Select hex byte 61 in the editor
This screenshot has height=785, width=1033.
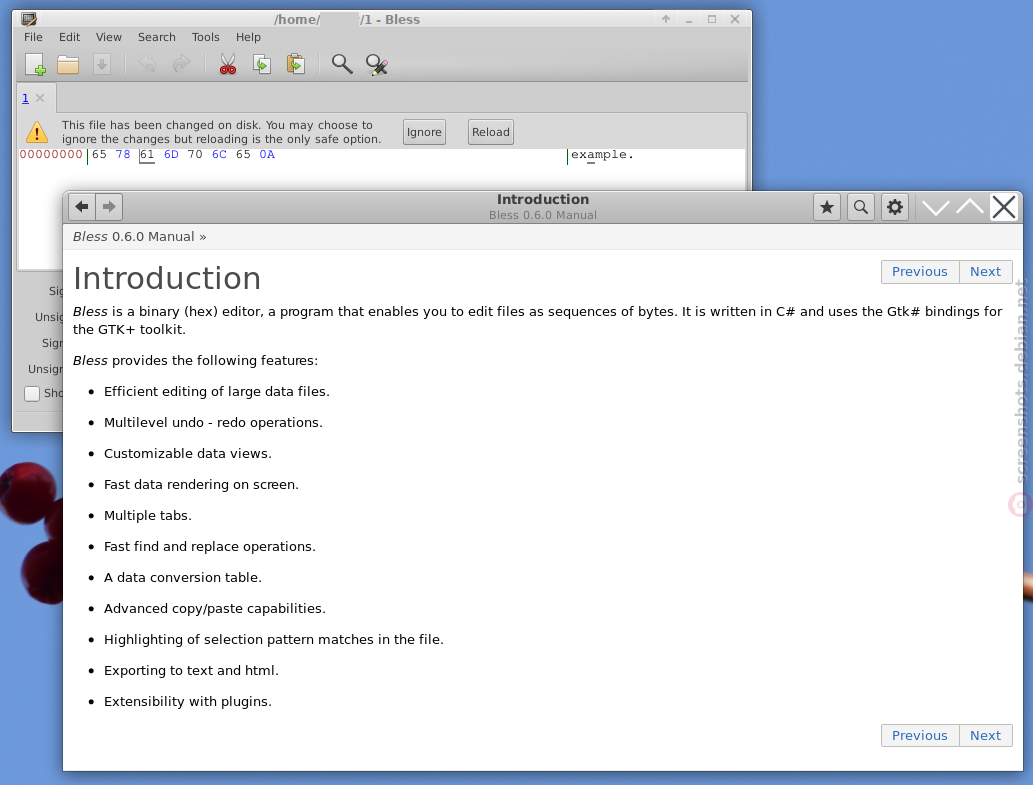147,155
